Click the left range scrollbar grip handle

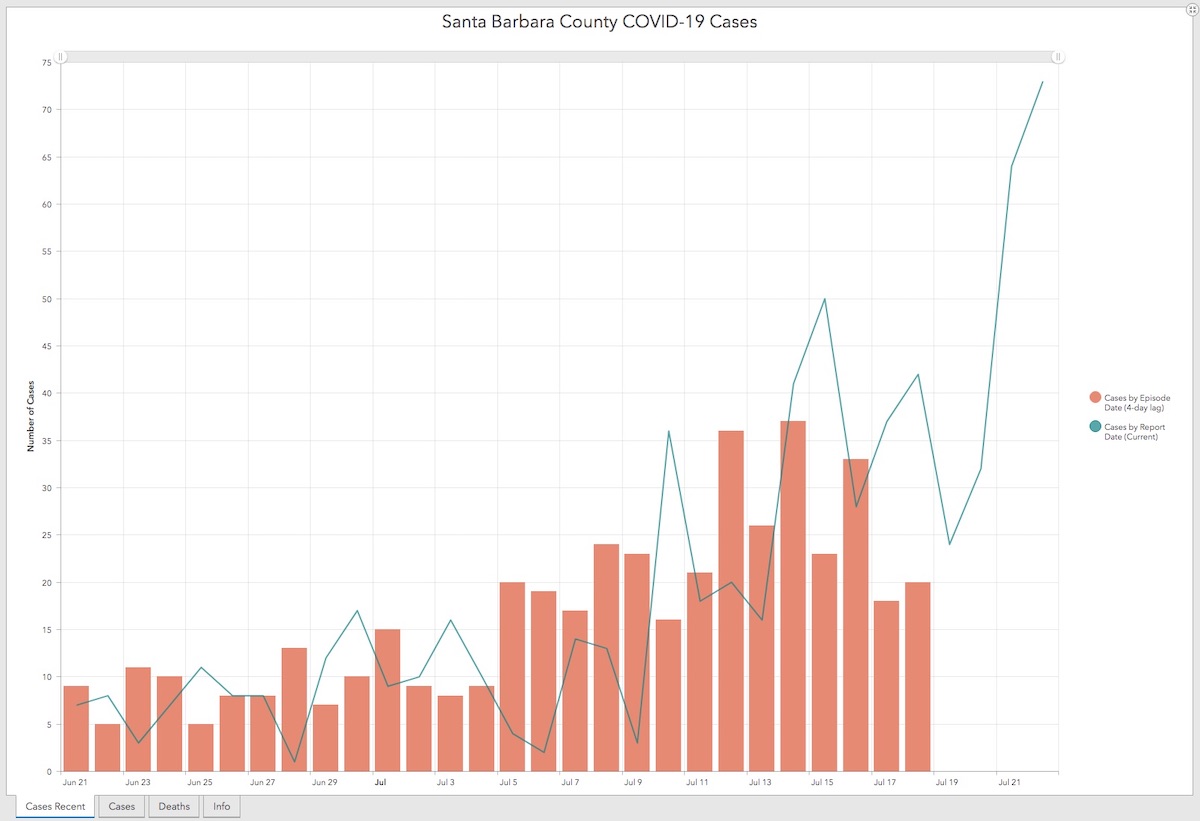[61, 57]
